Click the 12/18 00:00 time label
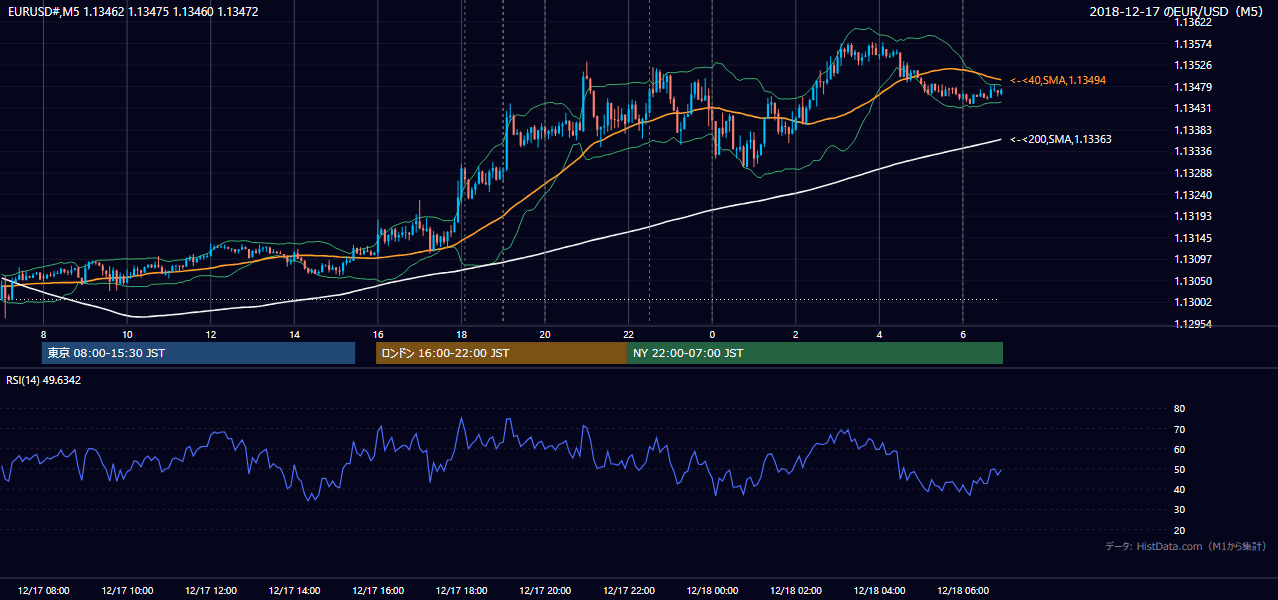The image size is (1278, 600). coord(712,591)
